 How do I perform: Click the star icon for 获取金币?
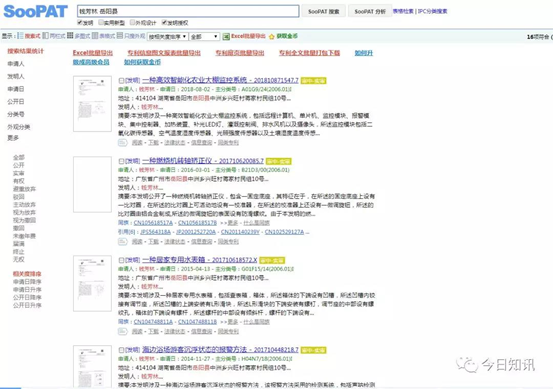[x=272, y=36]
